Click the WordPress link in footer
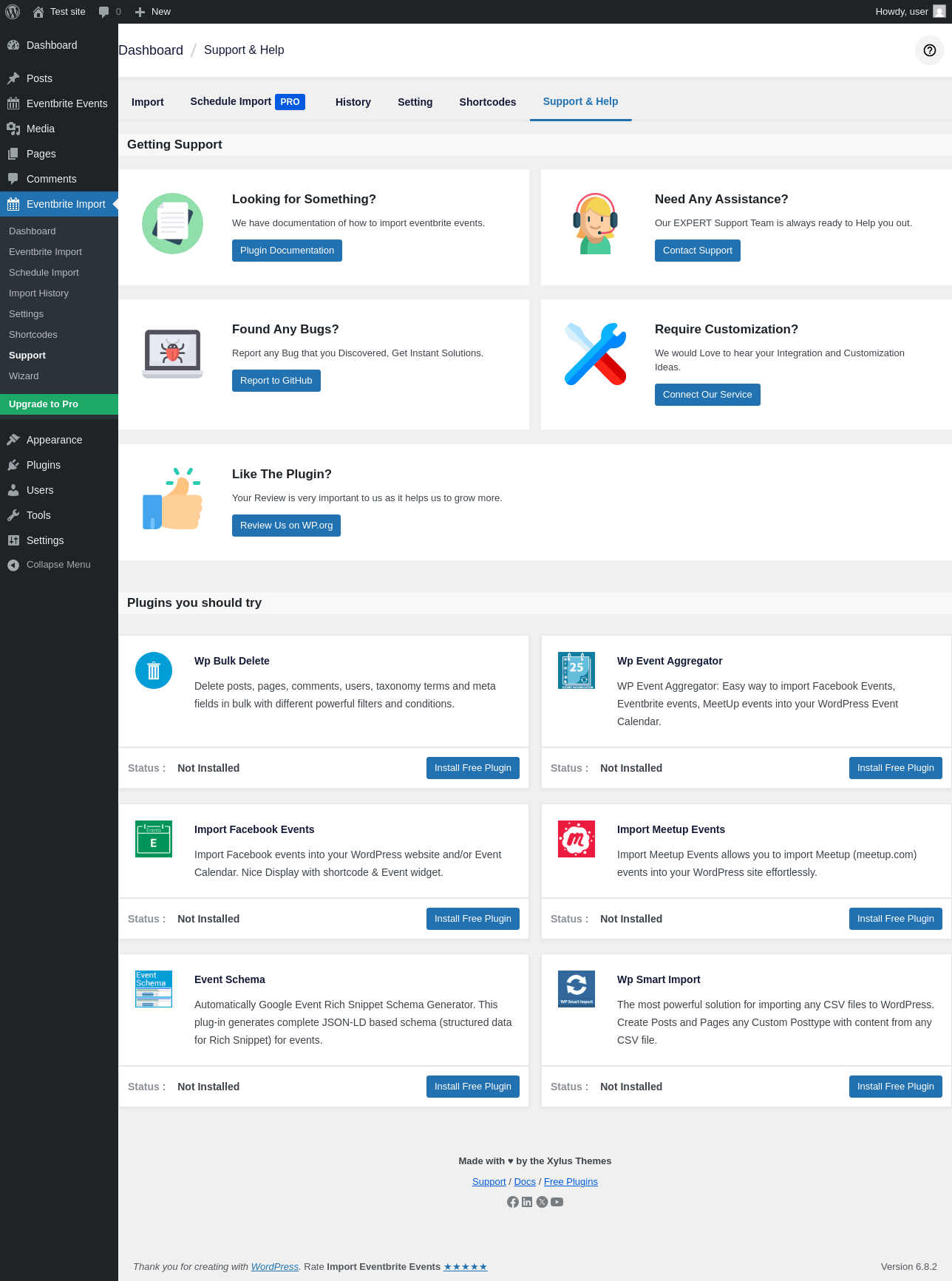Image resolution: width=952 pixels, height=1281 pixels. click(274, 1267)
